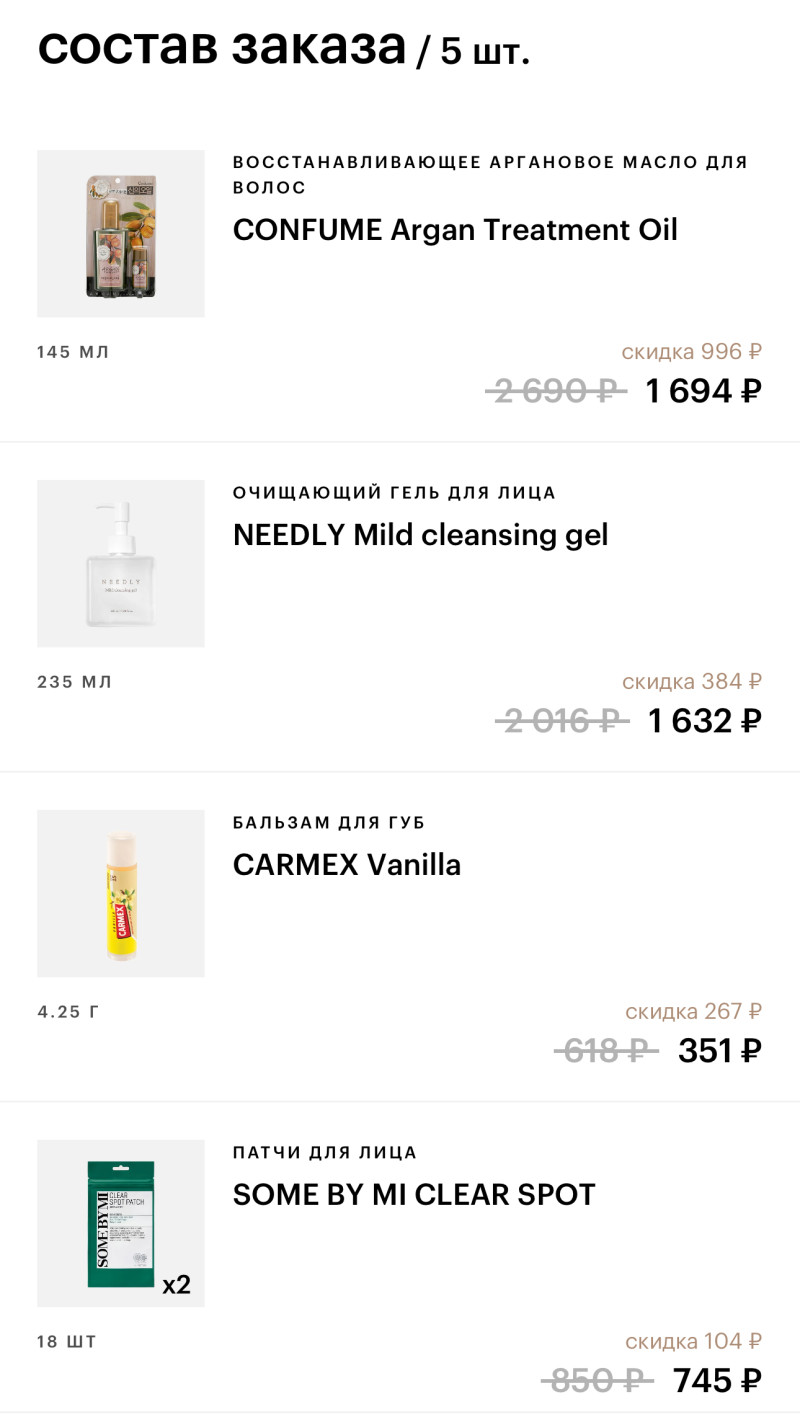The height and width of the screenshot is (1425, 800).
Task: Open NEEDLY Mild cleansing gel title
Action: [420, 535]
